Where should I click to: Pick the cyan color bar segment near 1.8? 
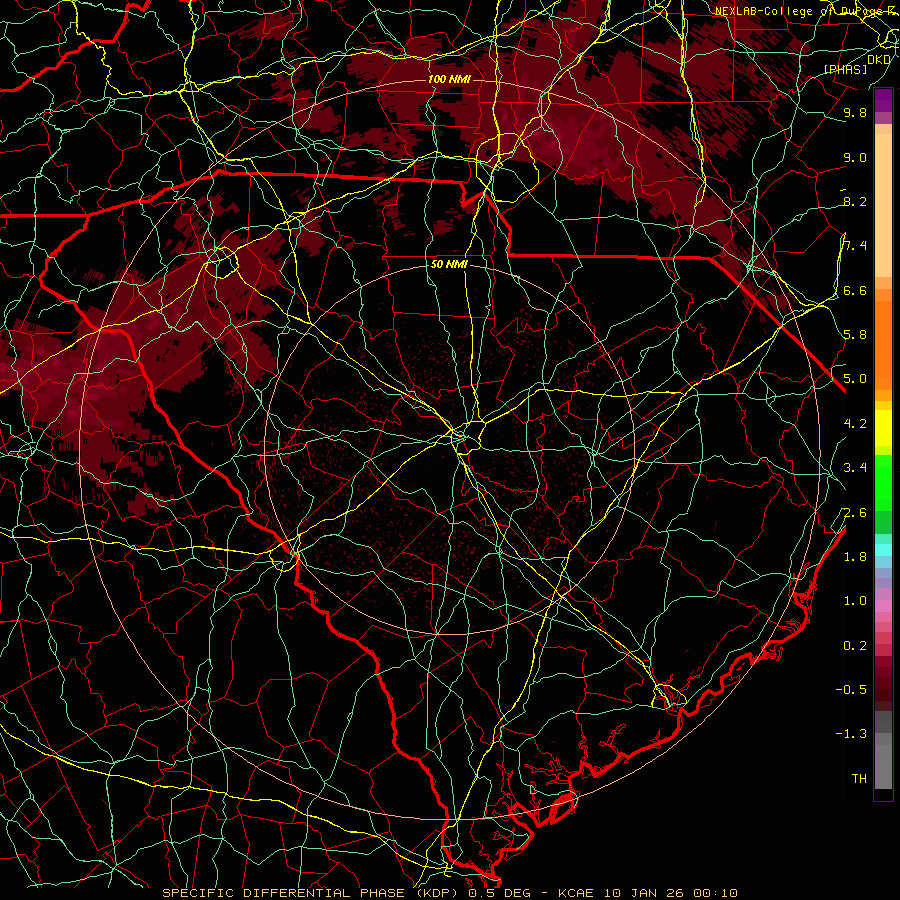pos(883,550)
